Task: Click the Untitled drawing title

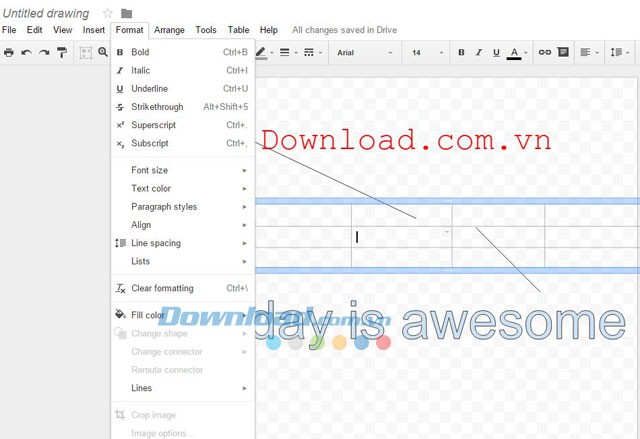Action: (x=46, y=13)
